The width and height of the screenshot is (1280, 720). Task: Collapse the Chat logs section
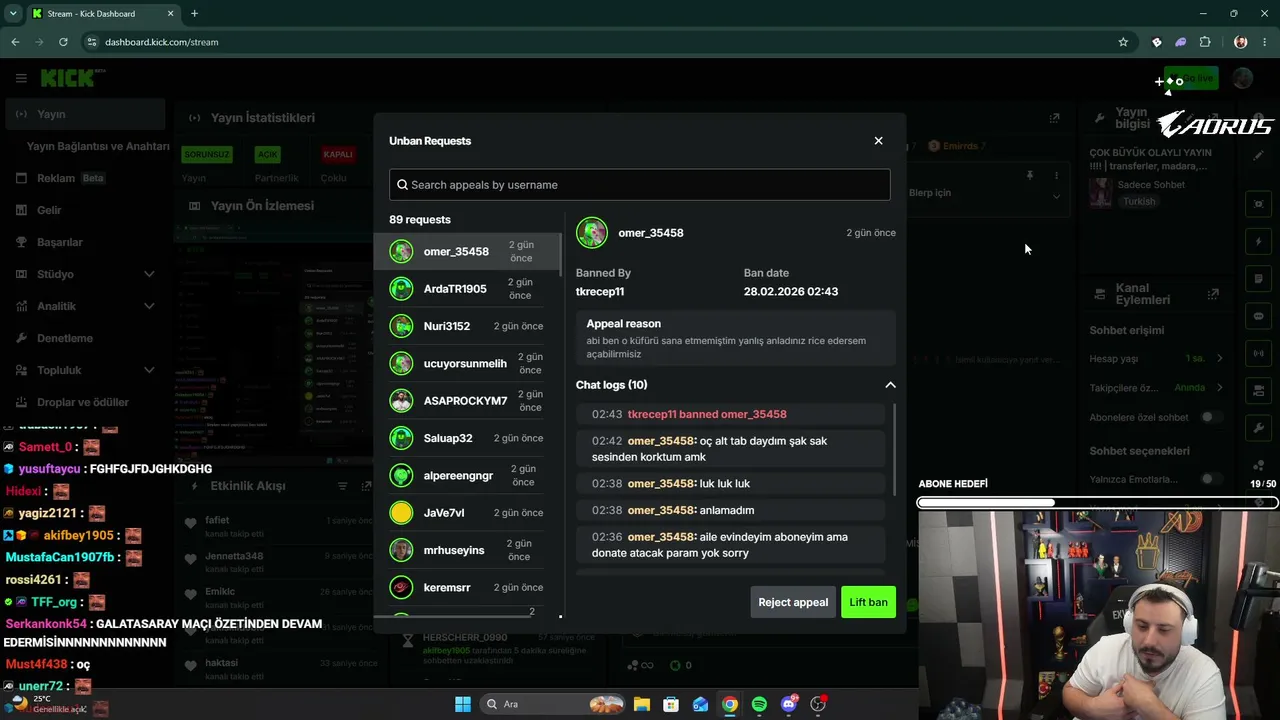pos(890,385)
